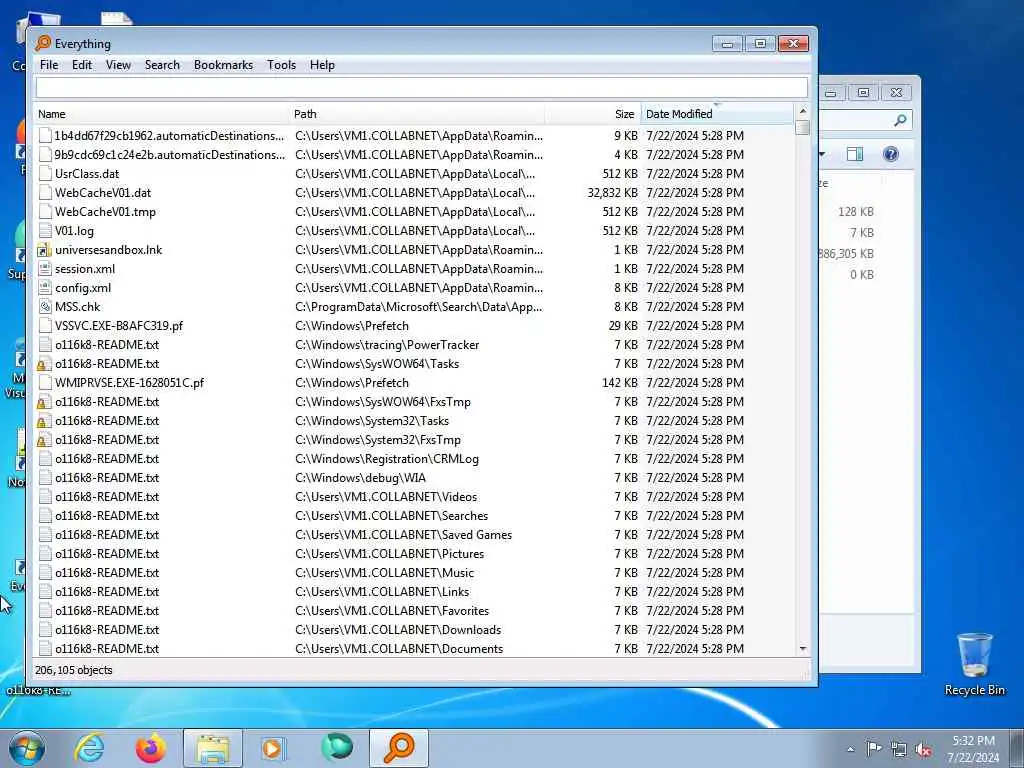Click the C:\Windows\Prefetch path of VSSVC.EXE row
Image resolution: width=1024 pixels, height=768 pixels.
(x=351, y=325)
